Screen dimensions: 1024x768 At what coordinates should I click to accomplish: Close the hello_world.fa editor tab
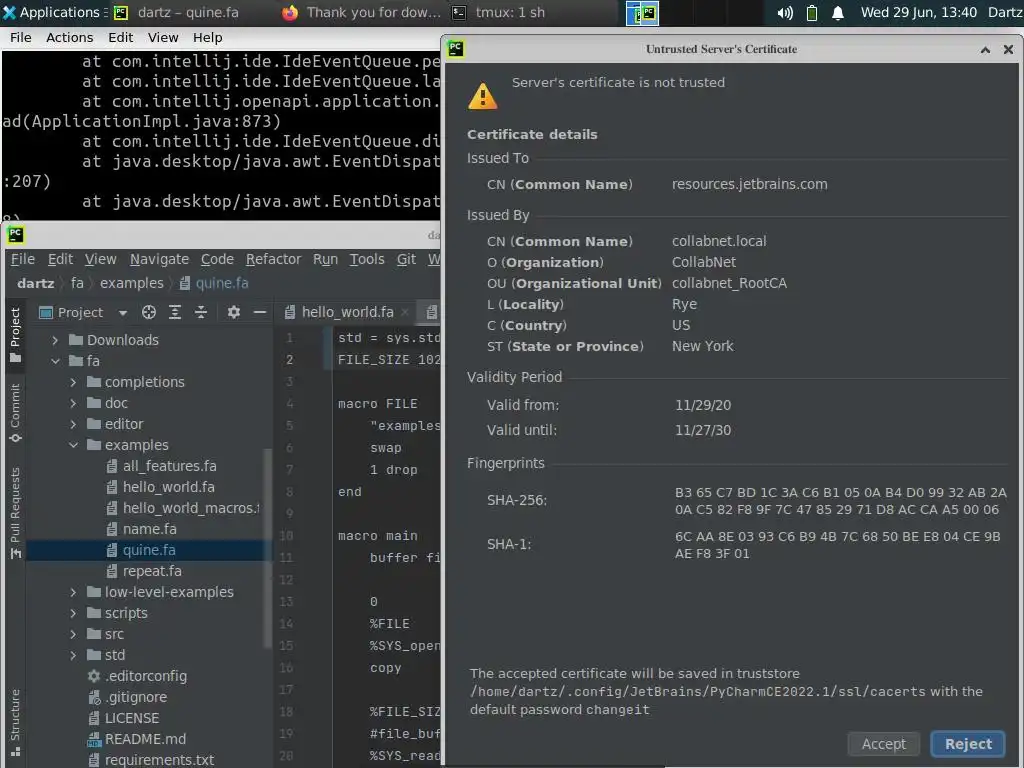[404, 313]
